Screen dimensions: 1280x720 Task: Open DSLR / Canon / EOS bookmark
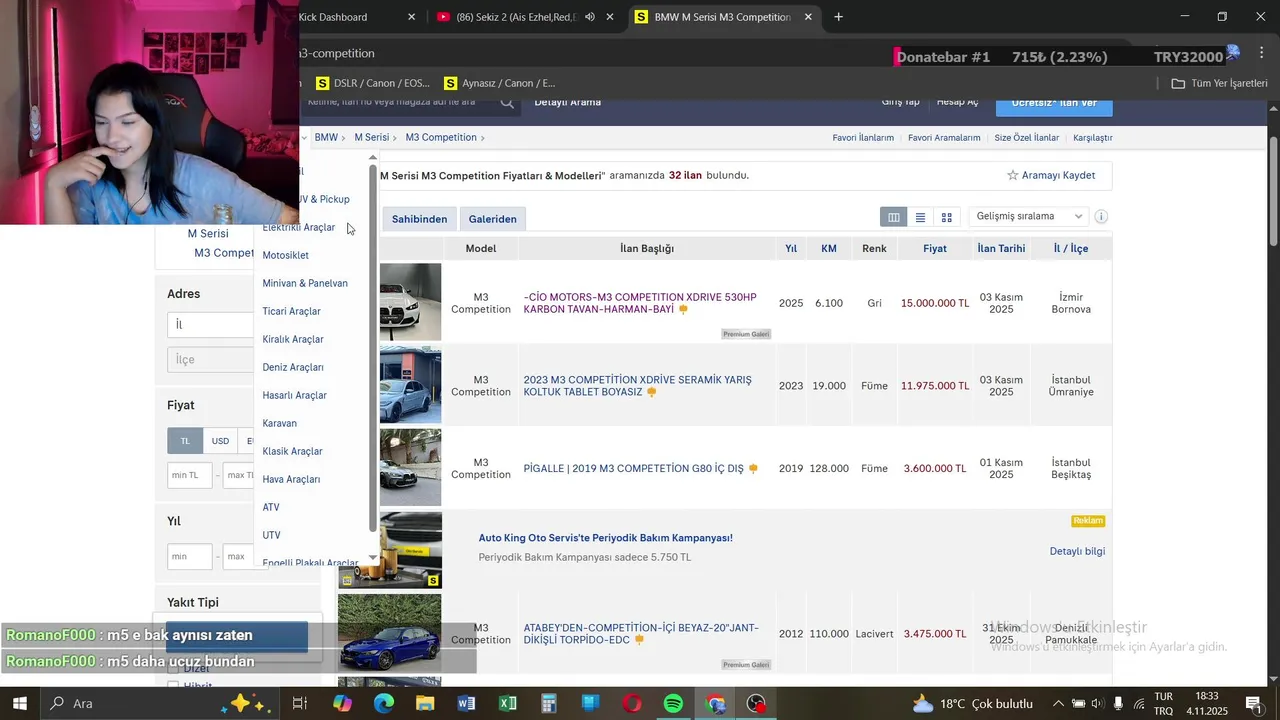[x=372, y=83]
